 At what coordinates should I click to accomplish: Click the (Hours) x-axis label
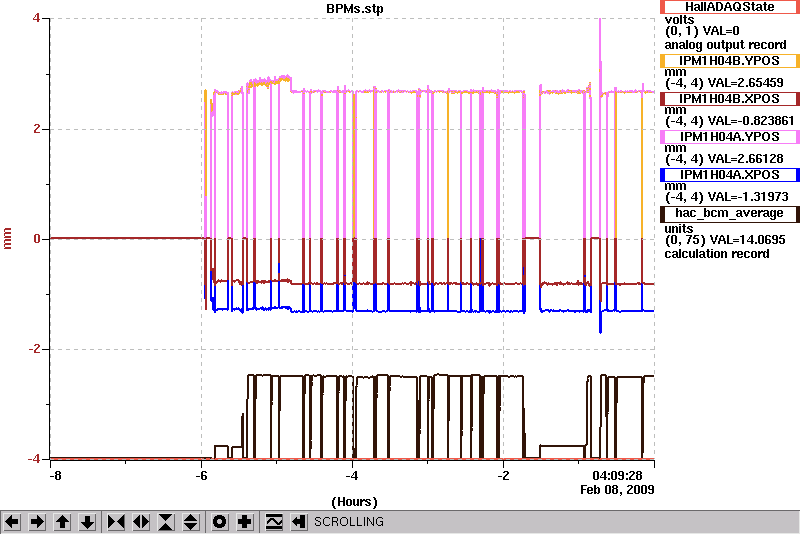[354, 502]
